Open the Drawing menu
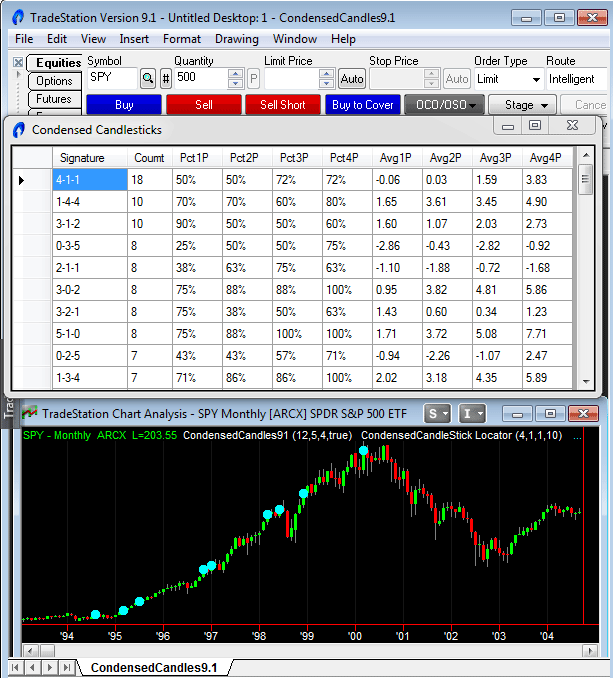Screen dimensions: 613x678 [237, 39]
